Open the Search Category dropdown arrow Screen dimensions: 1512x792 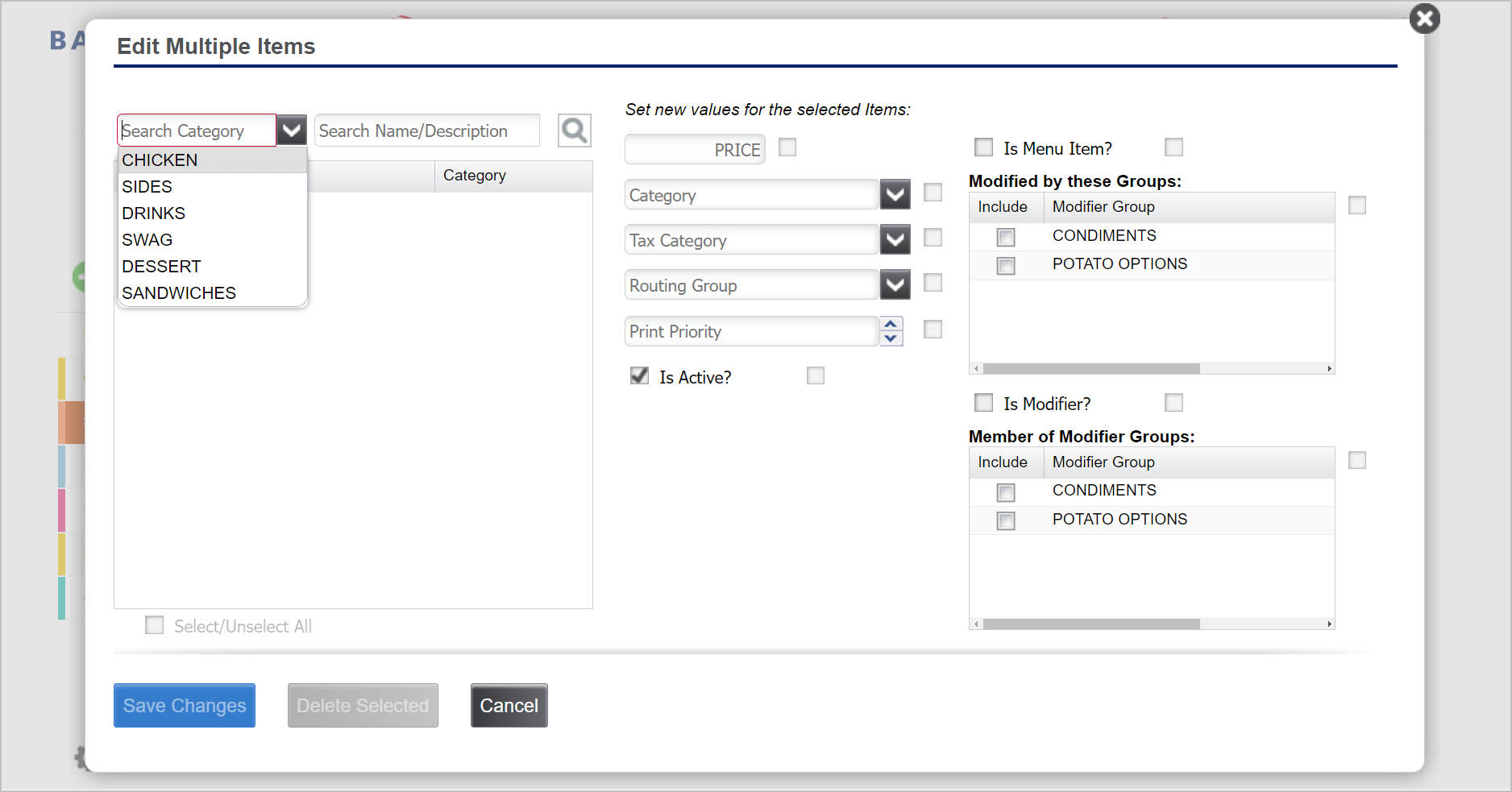(x=292, y=131)
